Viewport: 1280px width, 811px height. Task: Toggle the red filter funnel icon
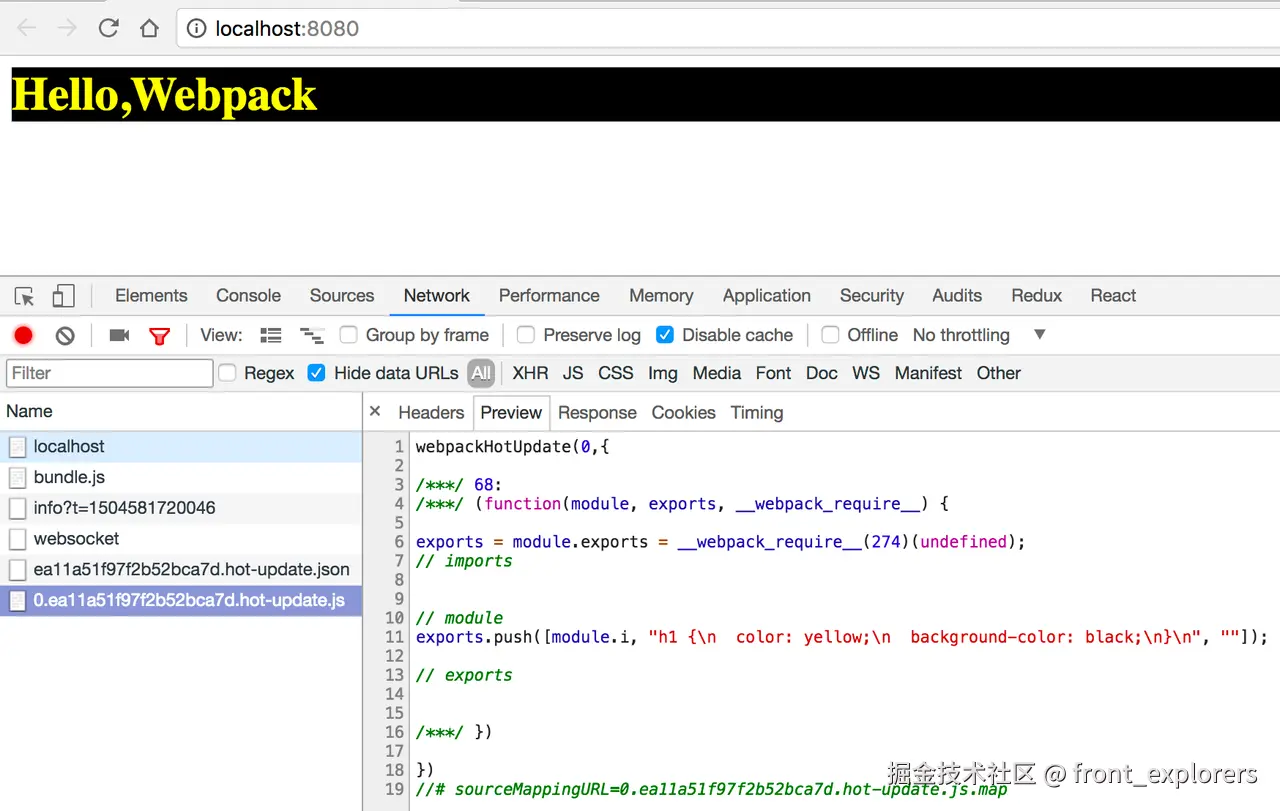(x=159, y=336)
